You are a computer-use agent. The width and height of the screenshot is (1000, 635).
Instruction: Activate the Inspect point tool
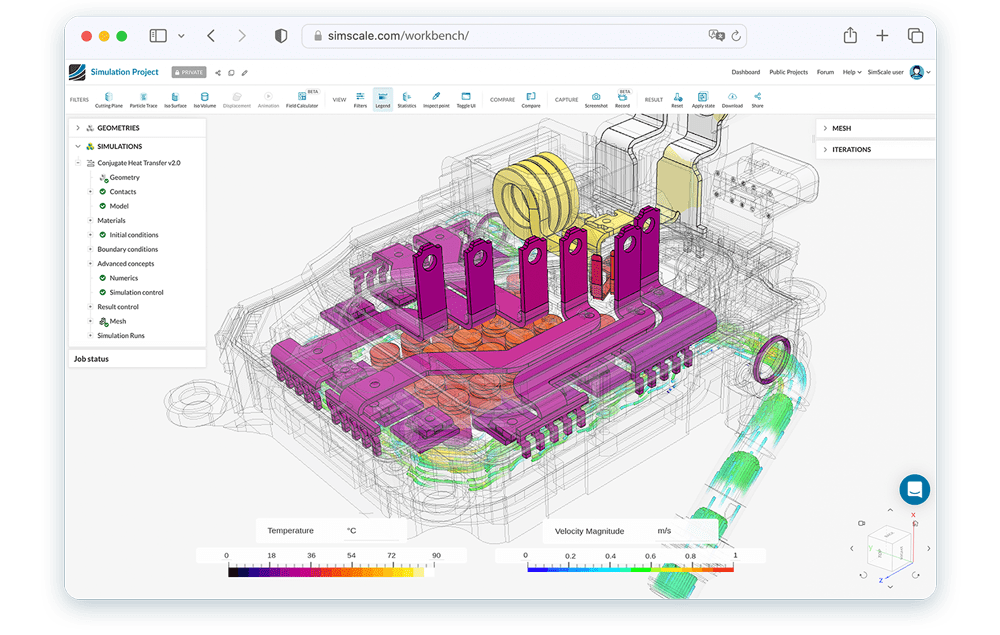tap(436, 99)
